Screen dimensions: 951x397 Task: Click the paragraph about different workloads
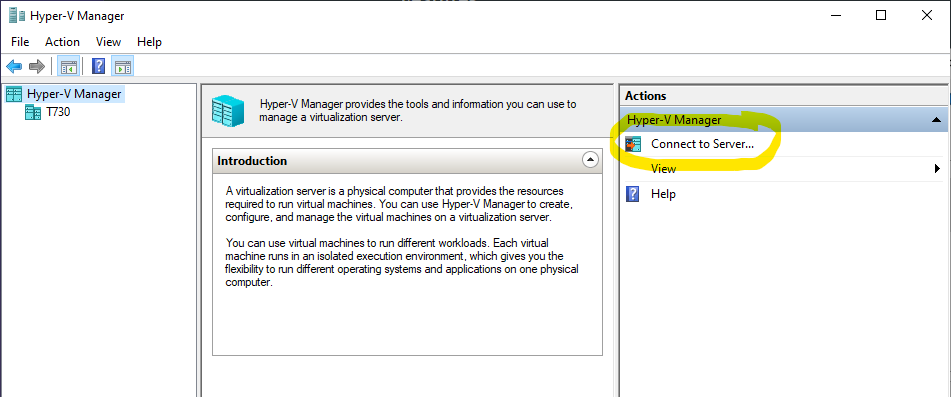[402, 262]
